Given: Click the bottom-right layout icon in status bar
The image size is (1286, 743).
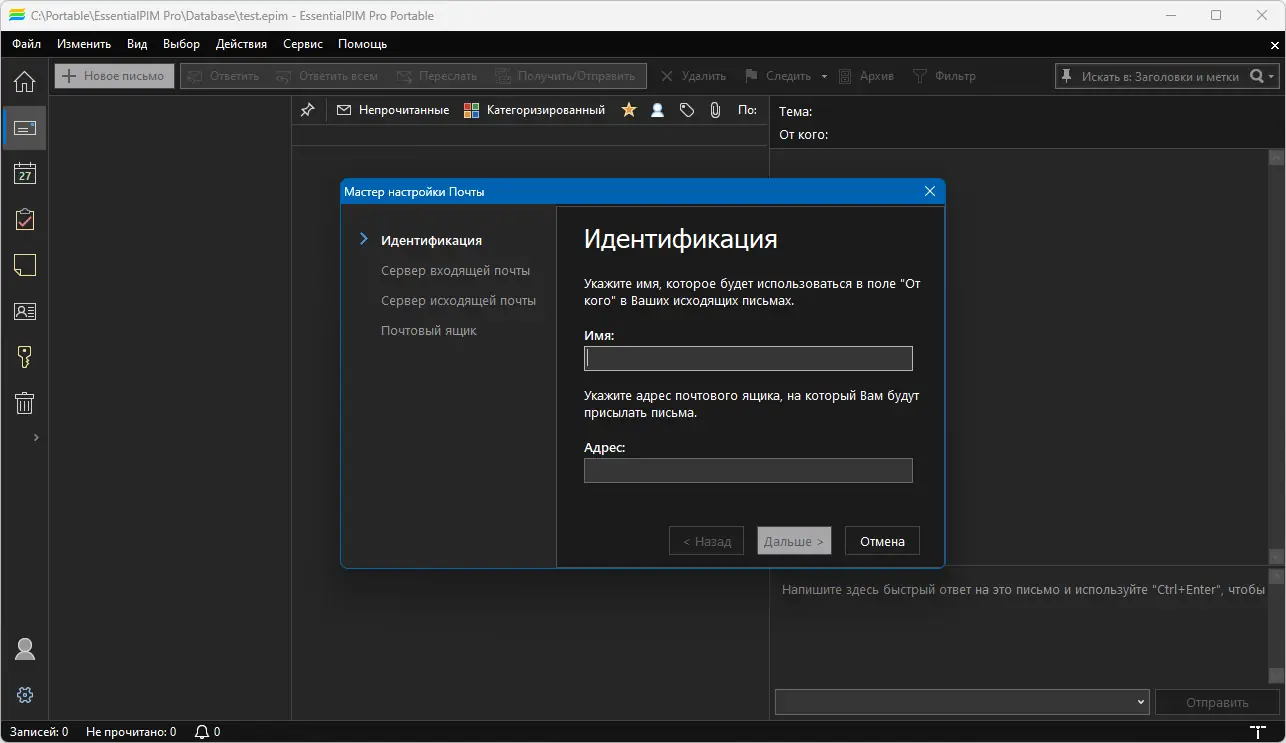Looking at the screenshot, I should 1258,732.
